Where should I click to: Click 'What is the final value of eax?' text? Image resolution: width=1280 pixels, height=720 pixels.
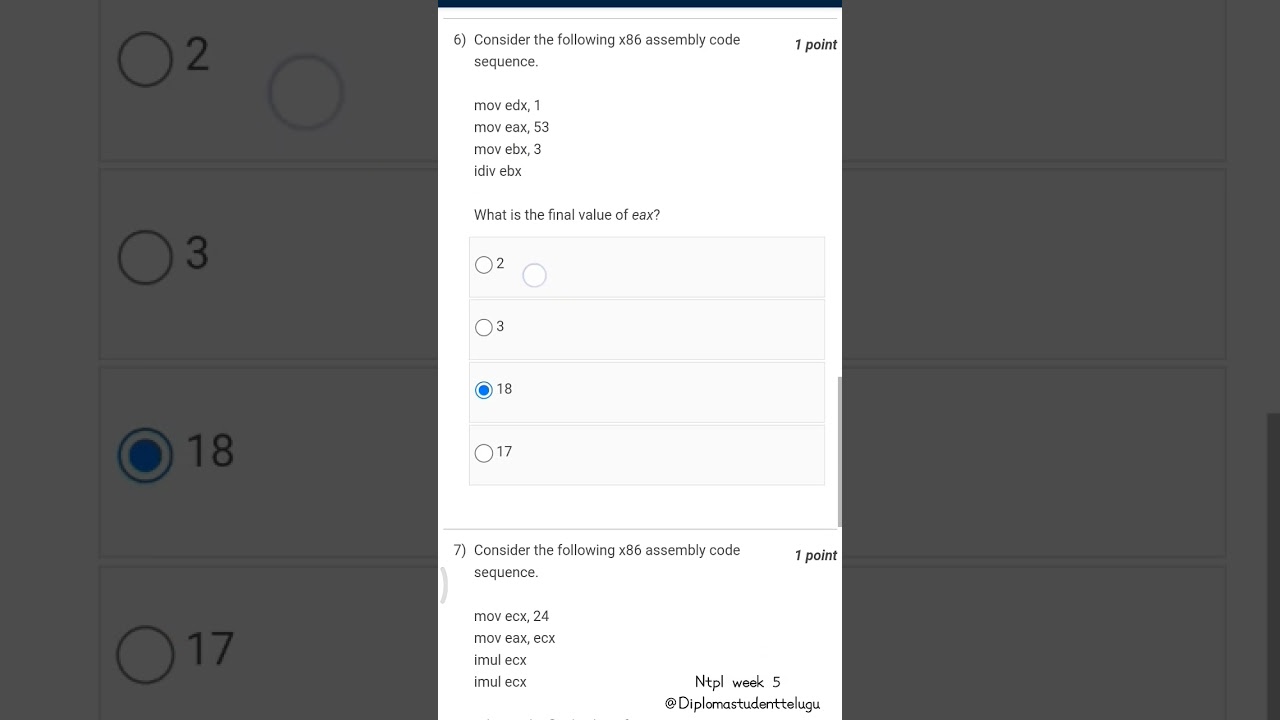click(x=567, y=215)
